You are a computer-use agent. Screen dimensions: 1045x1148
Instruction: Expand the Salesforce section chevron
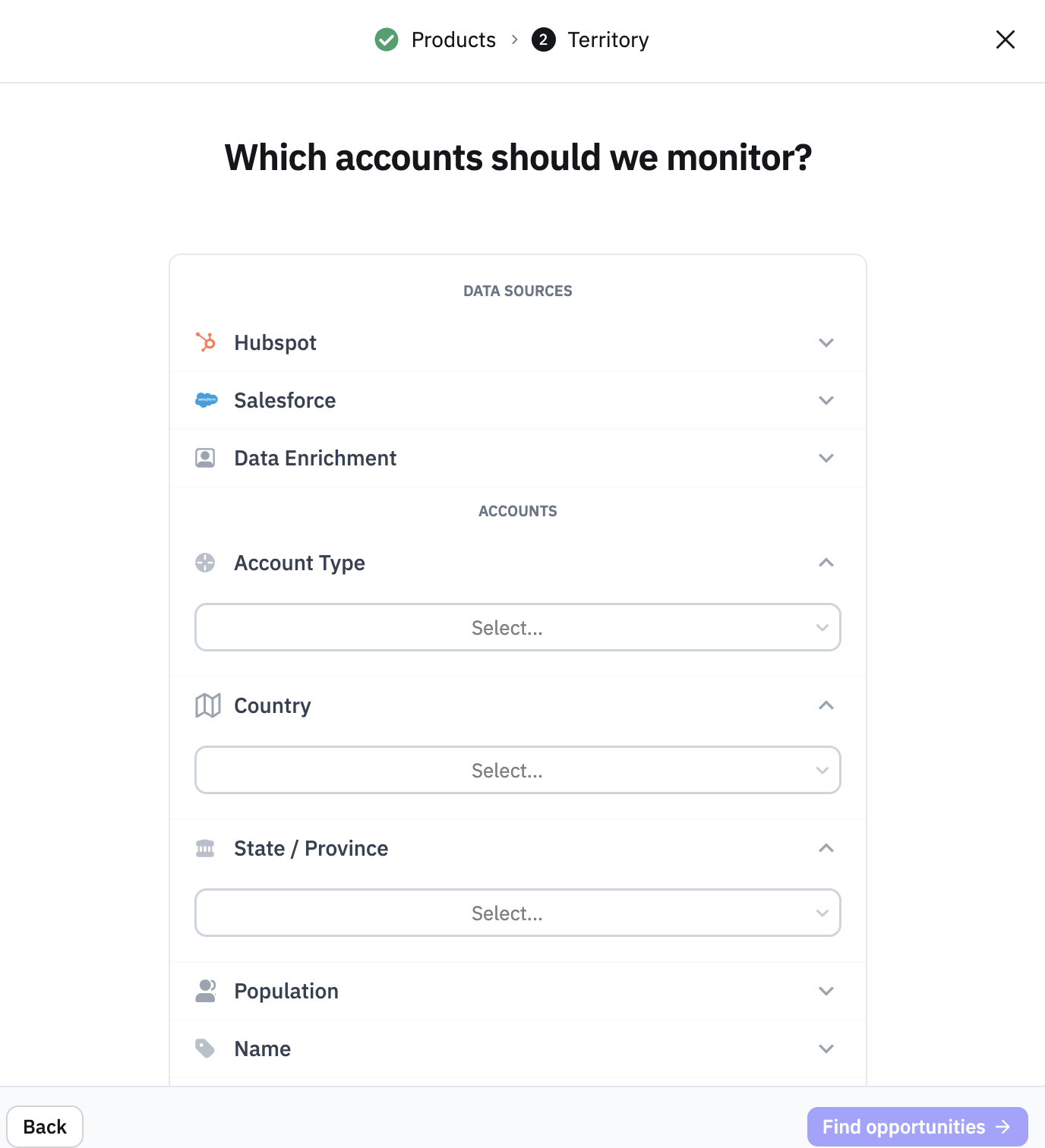pos(826,400)
